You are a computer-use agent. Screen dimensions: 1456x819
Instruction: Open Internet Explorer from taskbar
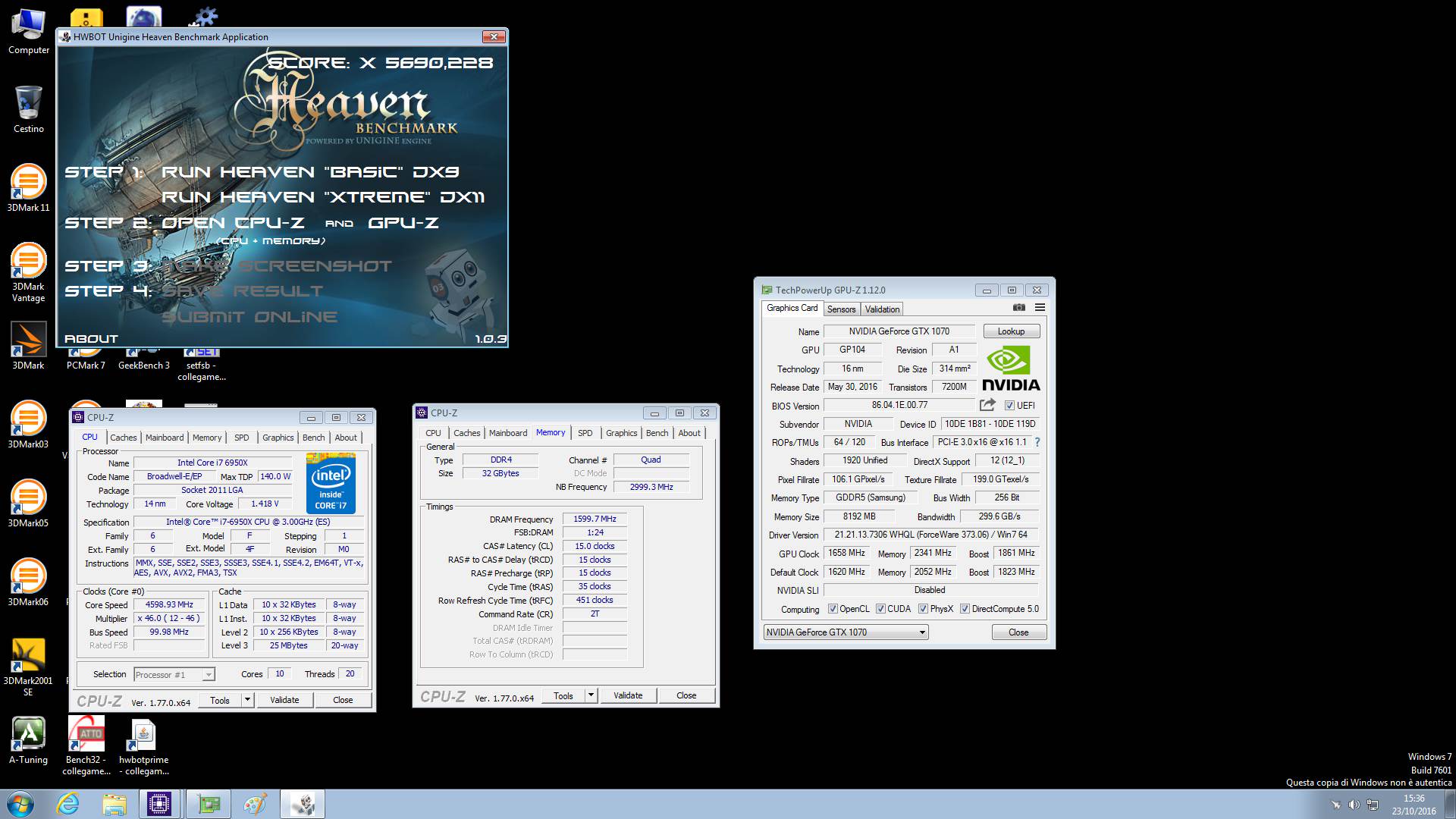click(68, 804)
